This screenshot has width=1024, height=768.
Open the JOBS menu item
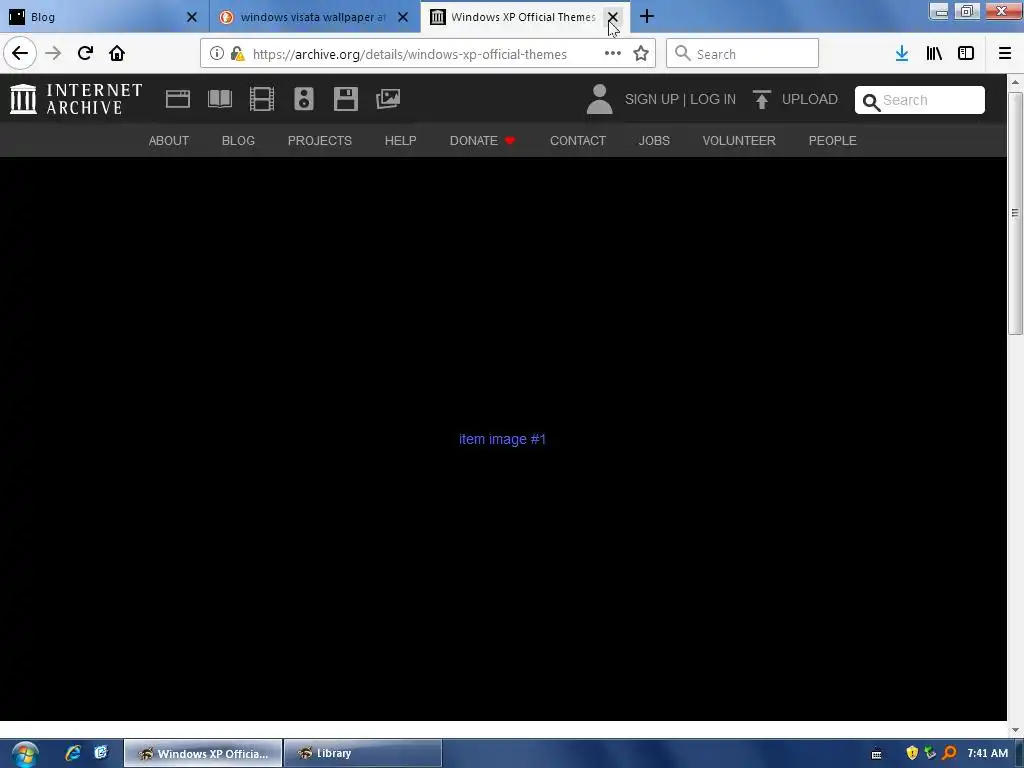(x=654, y=140)
